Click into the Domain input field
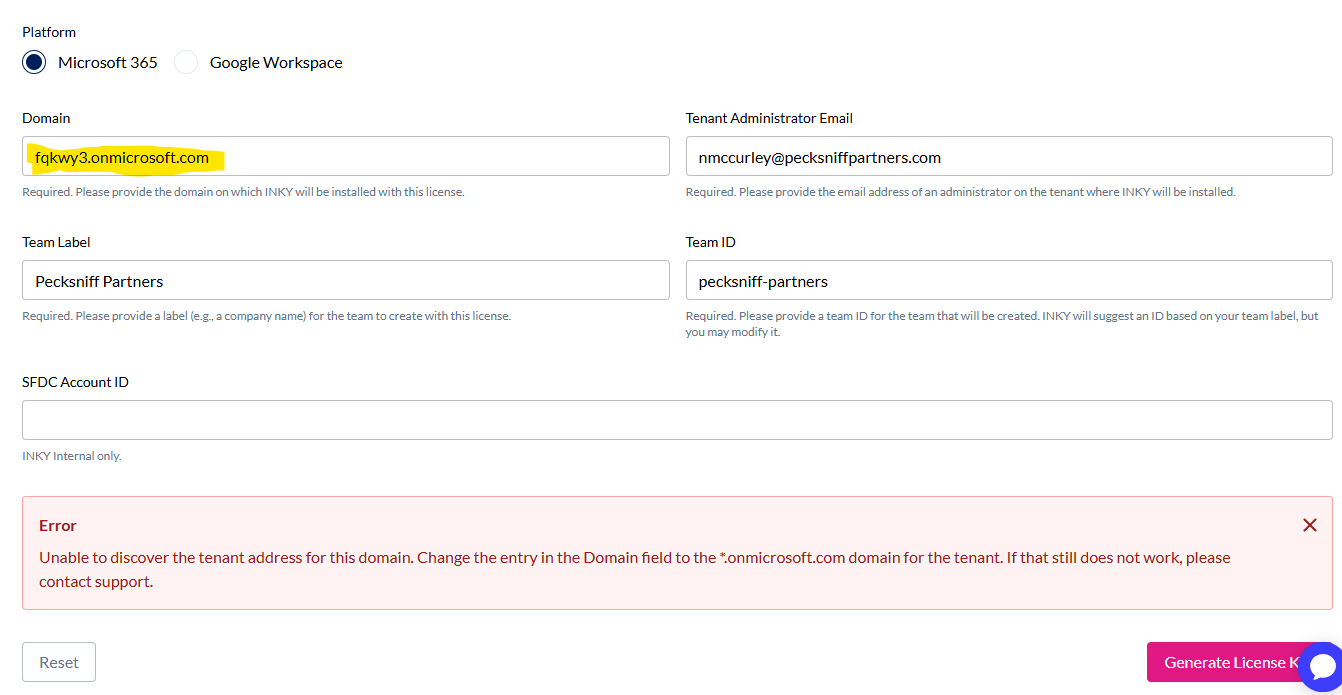Viewport: 1342px width, 695px height. tap(346, 156)
